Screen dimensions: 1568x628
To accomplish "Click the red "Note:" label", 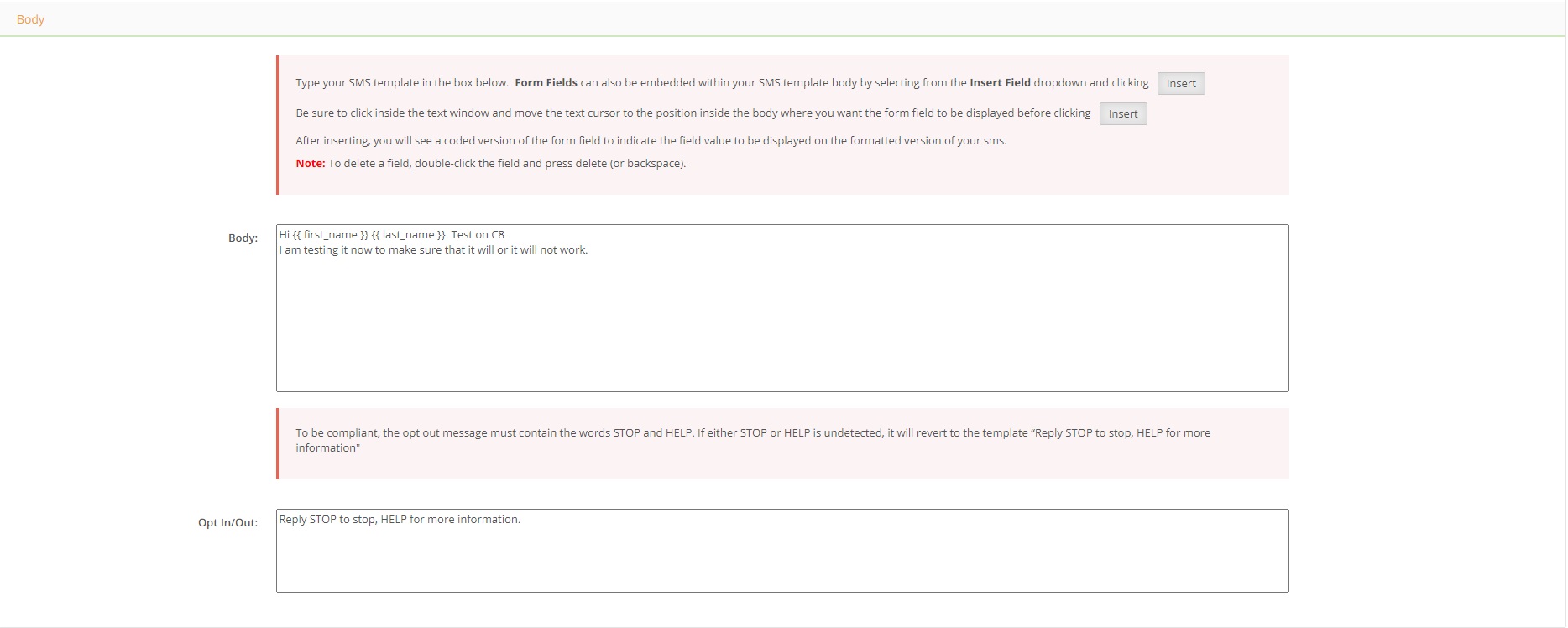I will [310, 164].
